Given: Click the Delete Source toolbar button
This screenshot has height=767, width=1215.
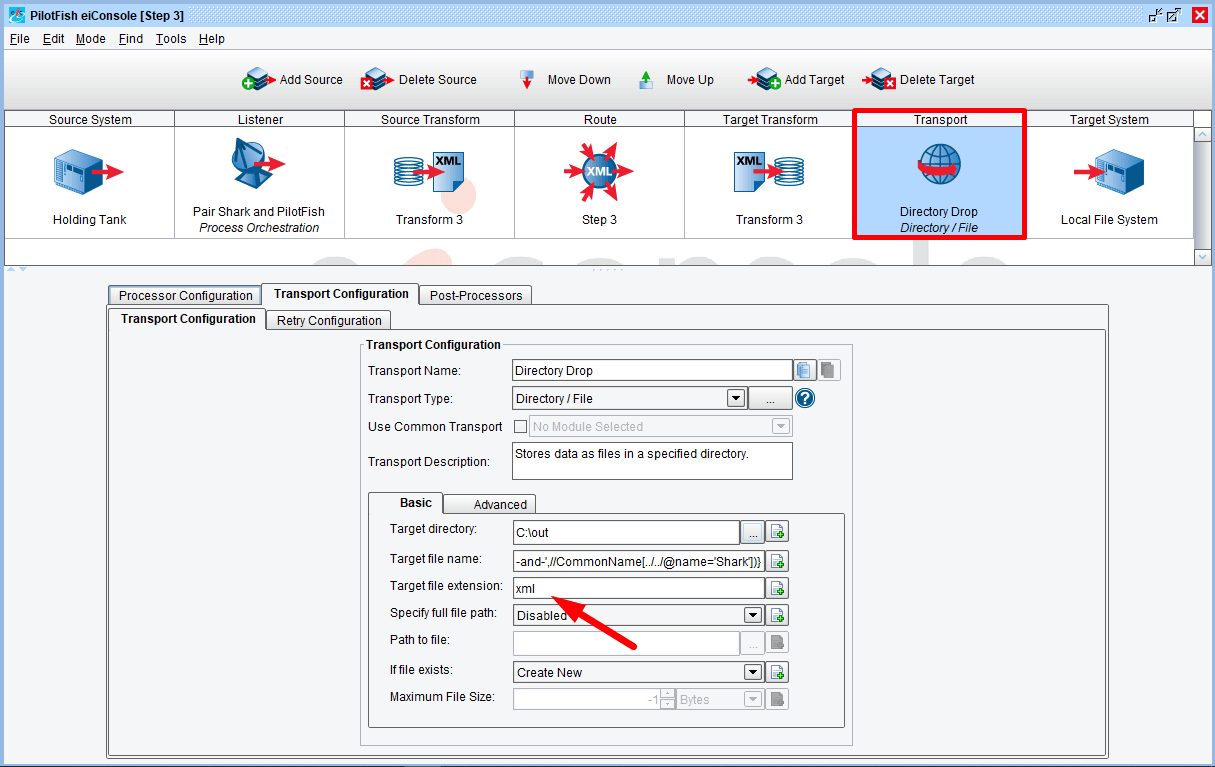Looking at the screenshot, I should point(419,80).
